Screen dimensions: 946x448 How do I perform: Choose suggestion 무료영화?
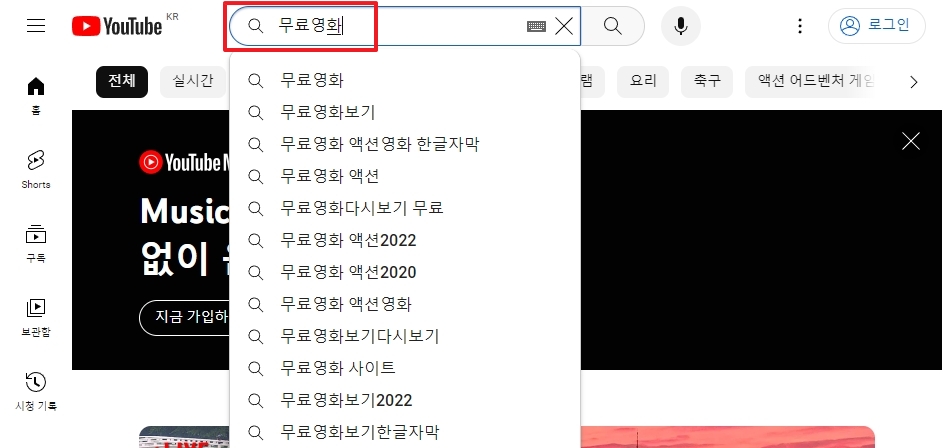(x=405, y=80)
